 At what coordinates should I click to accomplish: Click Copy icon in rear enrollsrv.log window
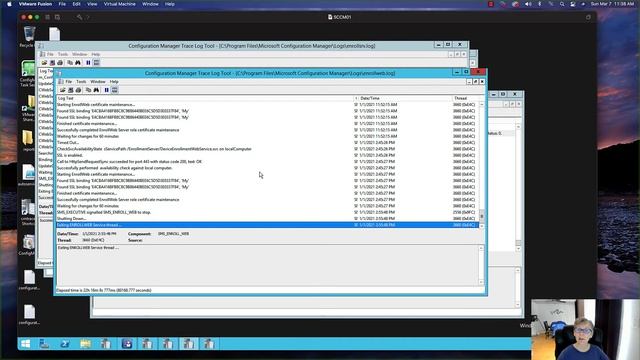click(x=70, y=62)
